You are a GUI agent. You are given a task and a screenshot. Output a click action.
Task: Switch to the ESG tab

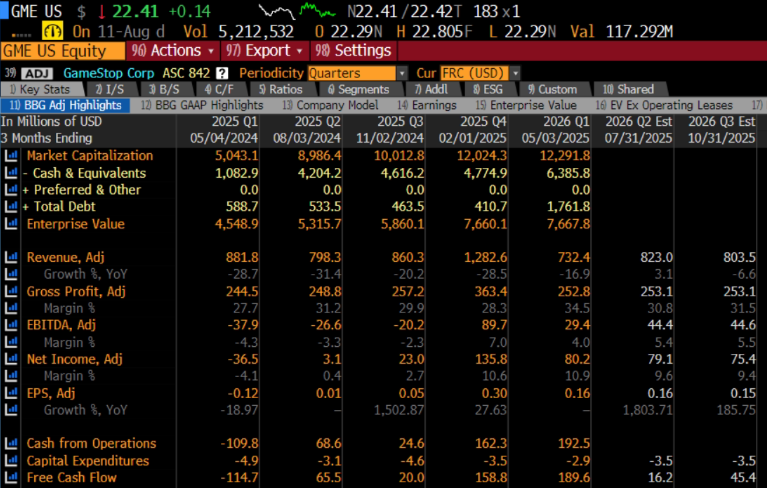[488, 89]
